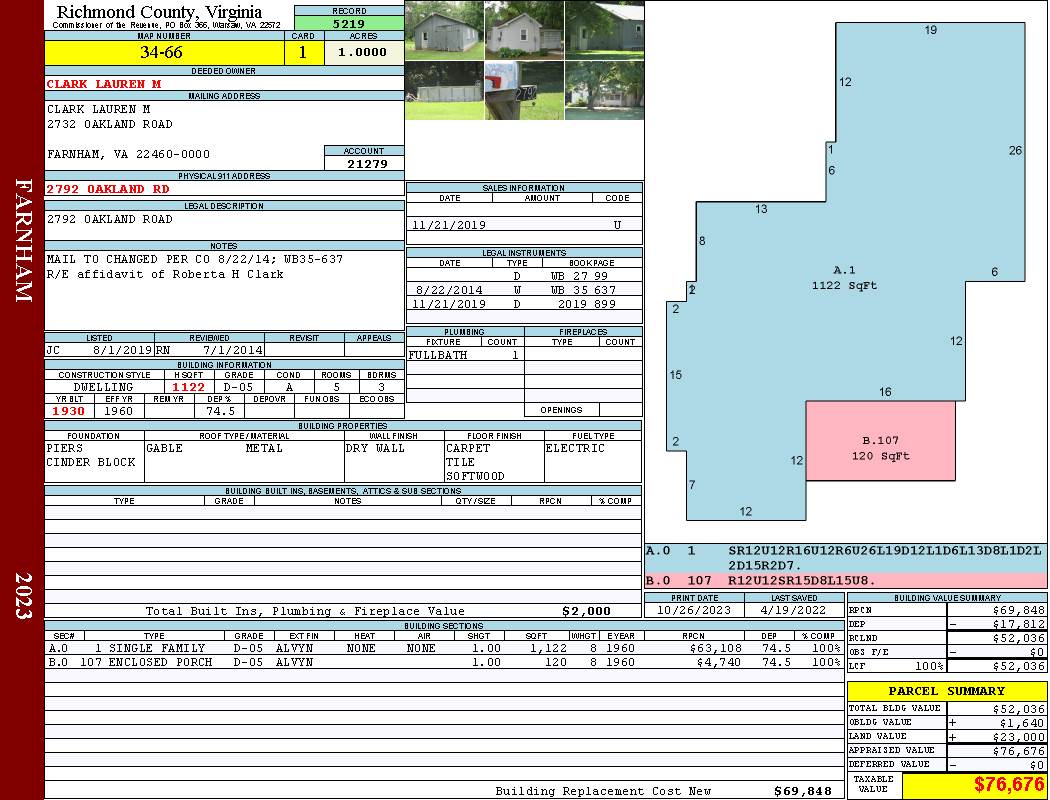1050x800 pixels.
Task: Select the WB 35 637 legal instrument row
Action: click(524, 290)
